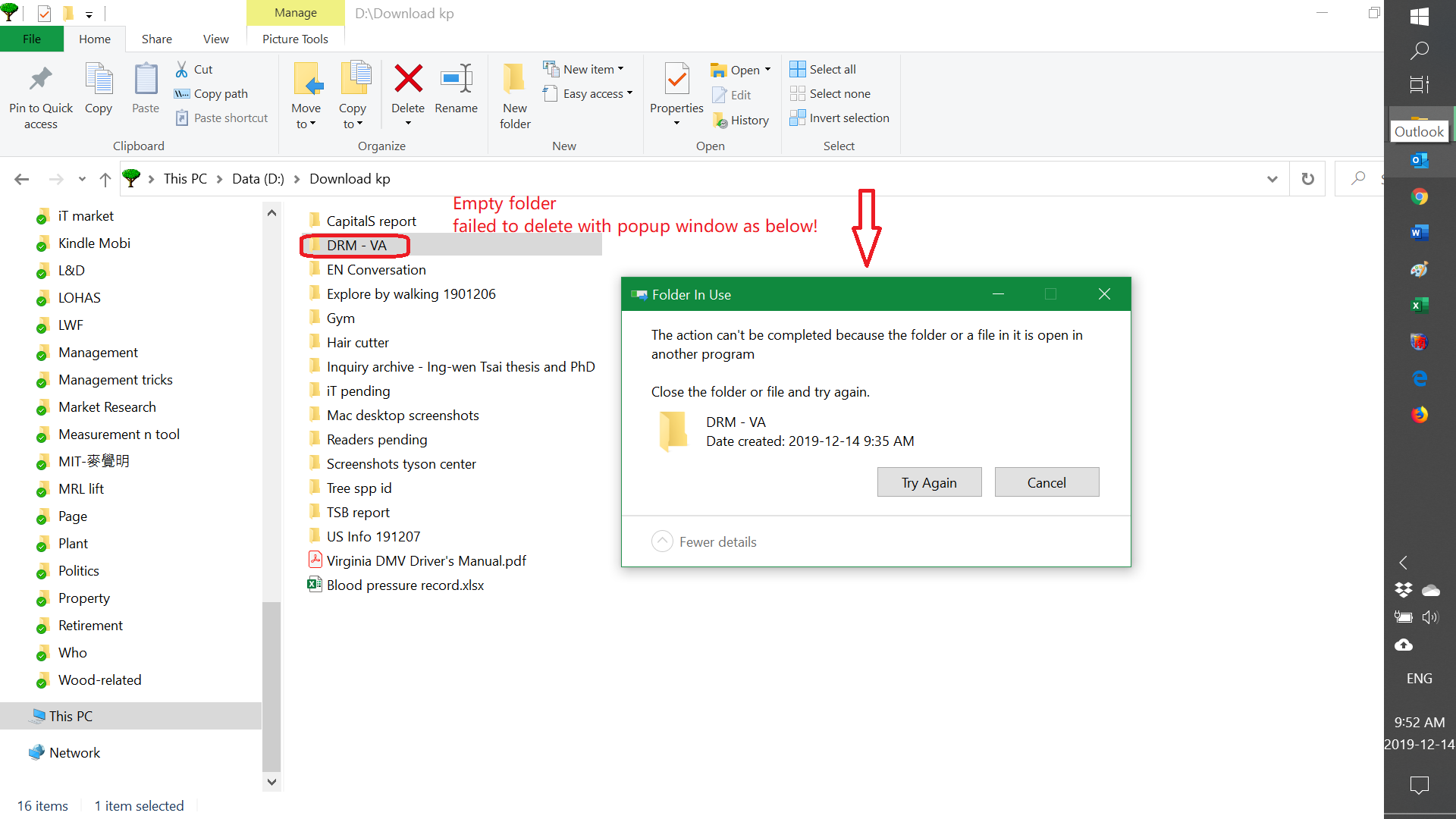Viewport: 1456px width, 819px height.
Task: Open the address bar history dropdown
Action: (x=1272, y=179)
